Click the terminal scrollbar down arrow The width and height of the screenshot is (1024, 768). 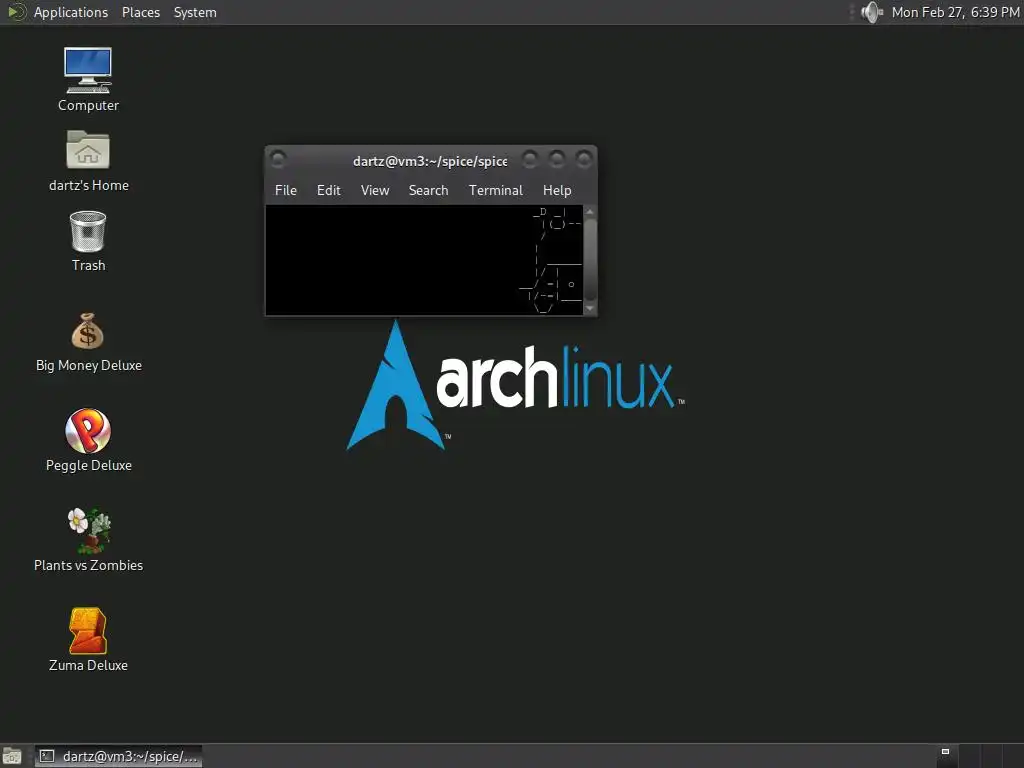[x=590, y=308]
